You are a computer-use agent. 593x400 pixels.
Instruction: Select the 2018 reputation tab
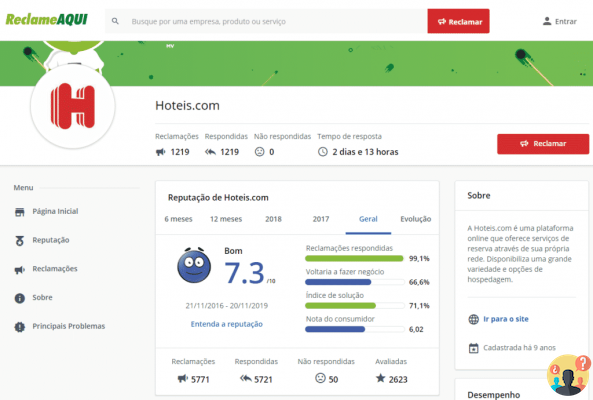(273, 219)
